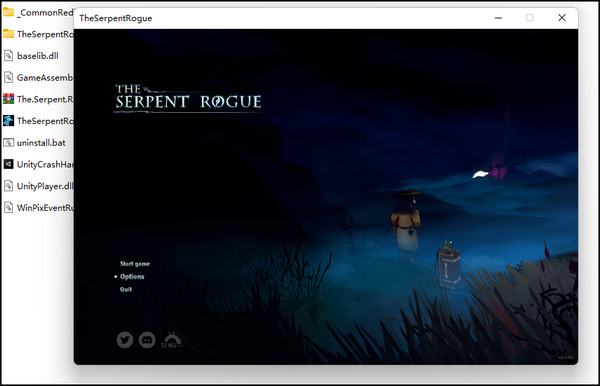
Task: Close the TheSerpentRogue game window
Action: (x=562, y=18)
